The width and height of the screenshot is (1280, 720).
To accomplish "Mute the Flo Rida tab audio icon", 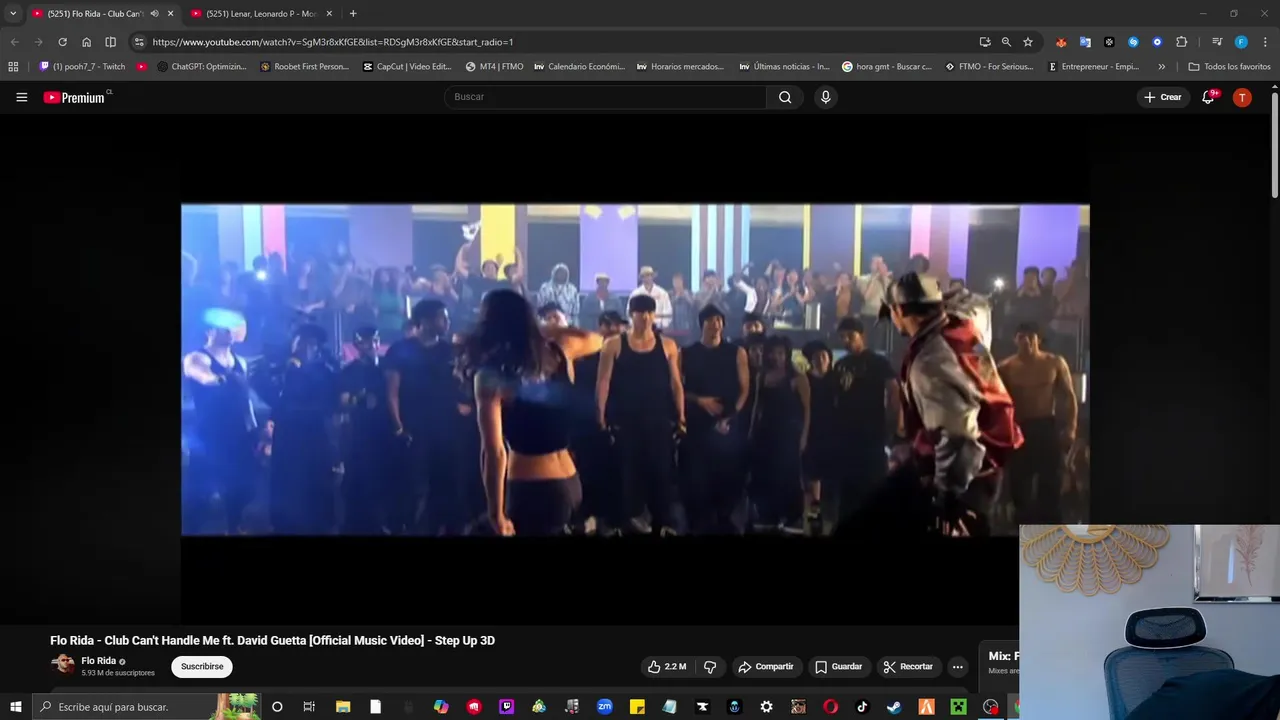I will point(154,14).
